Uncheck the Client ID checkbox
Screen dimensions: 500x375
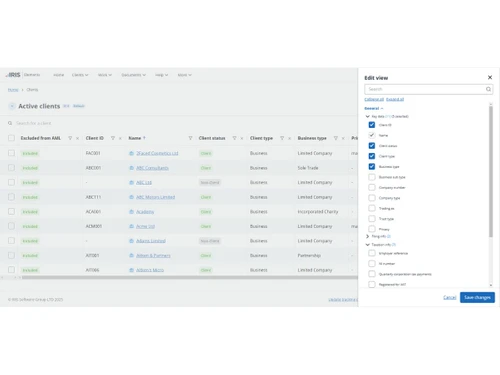372,125
